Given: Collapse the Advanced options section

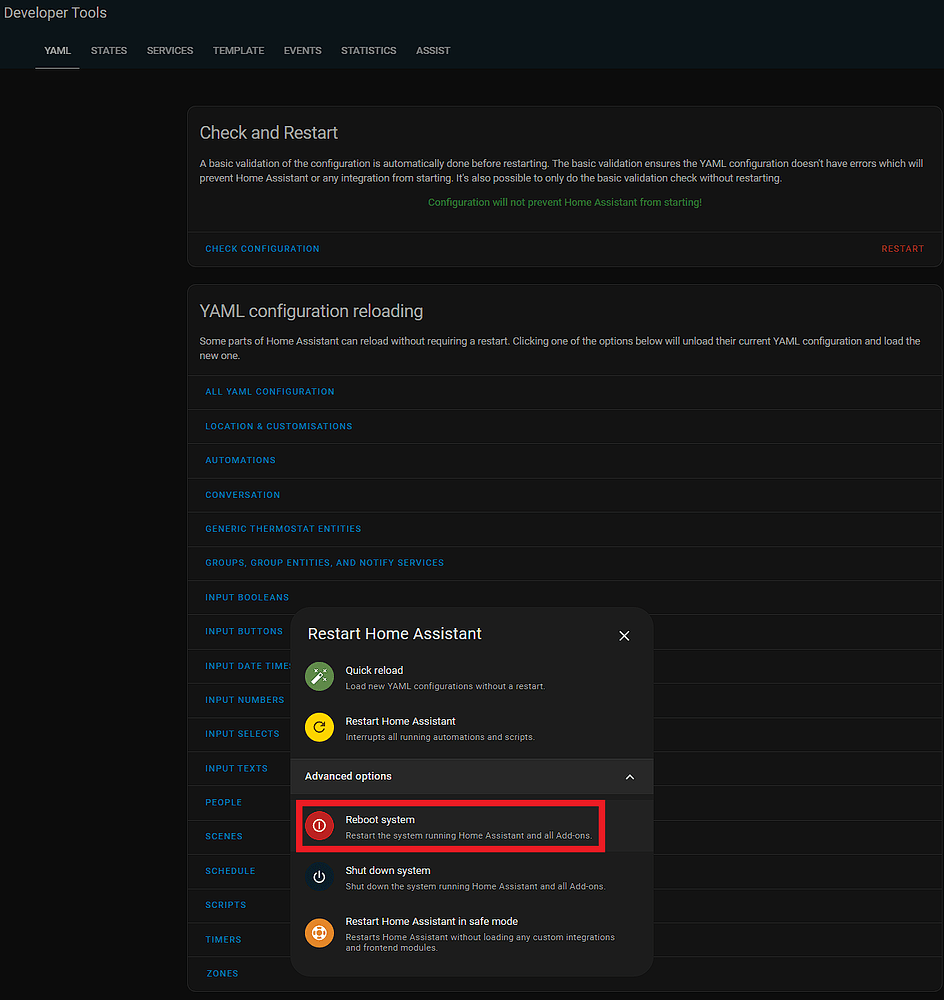Looking at the screenshot, I should [630, 776].
